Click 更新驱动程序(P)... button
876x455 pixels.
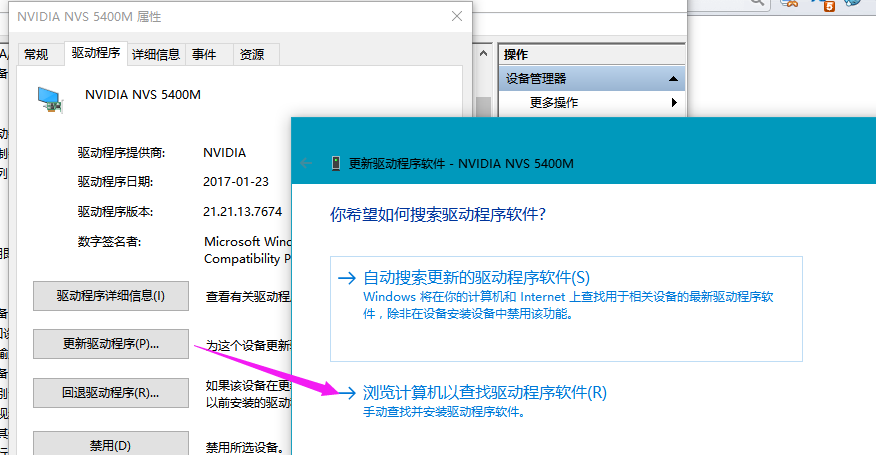[111, 344]
